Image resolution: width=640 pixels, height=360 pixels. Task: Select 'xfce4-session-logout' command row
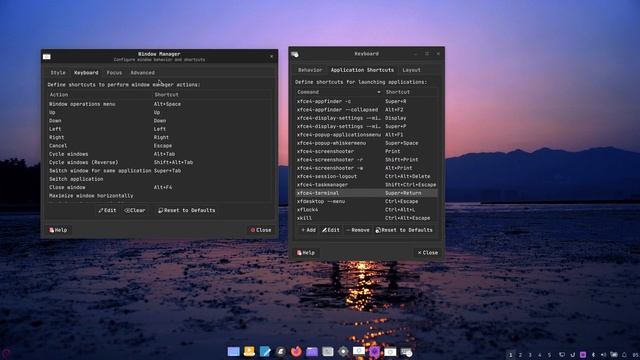click(x=367, y=176)
